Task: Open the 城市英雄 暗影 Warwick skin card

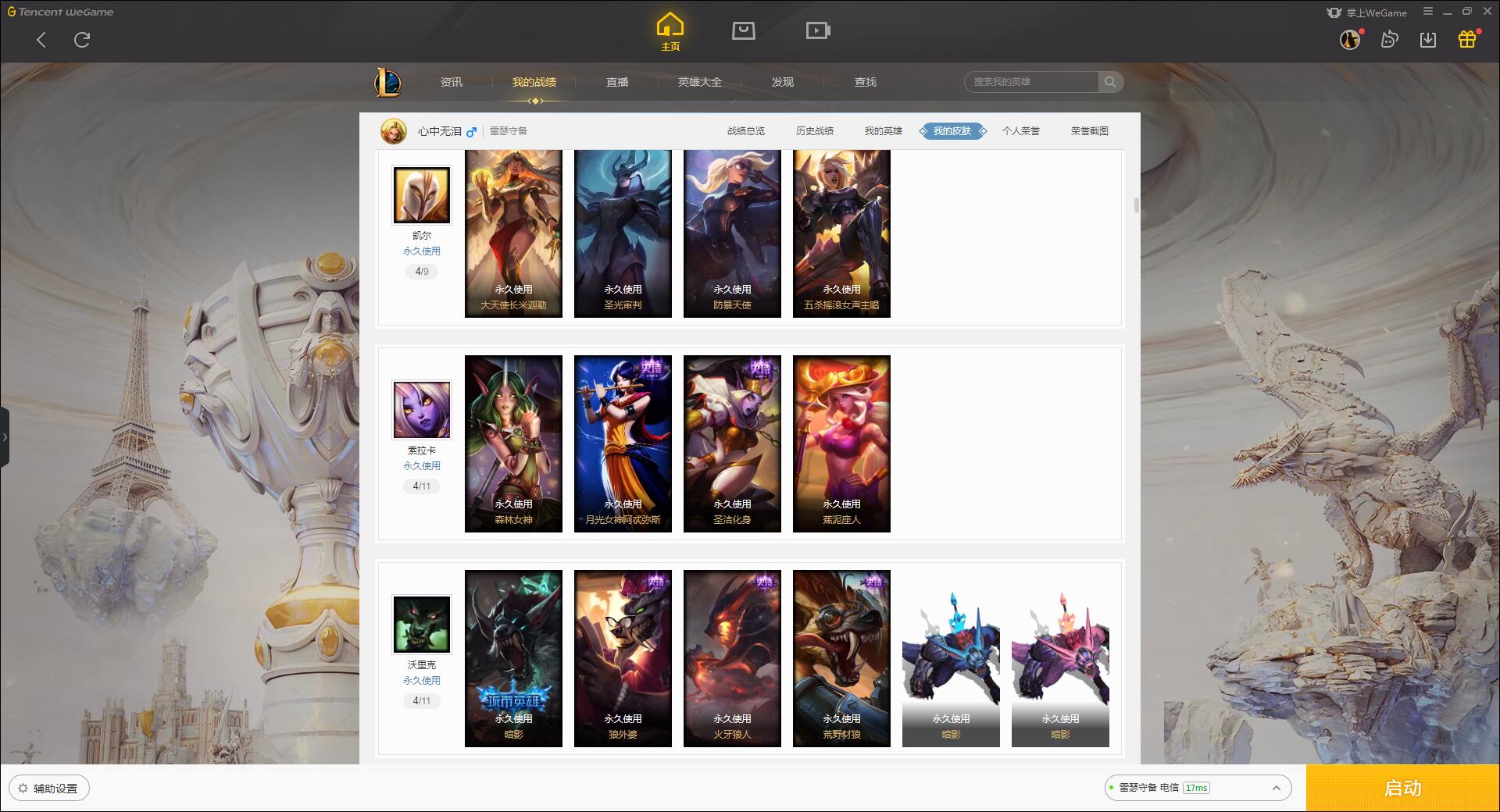Action: 513,658
